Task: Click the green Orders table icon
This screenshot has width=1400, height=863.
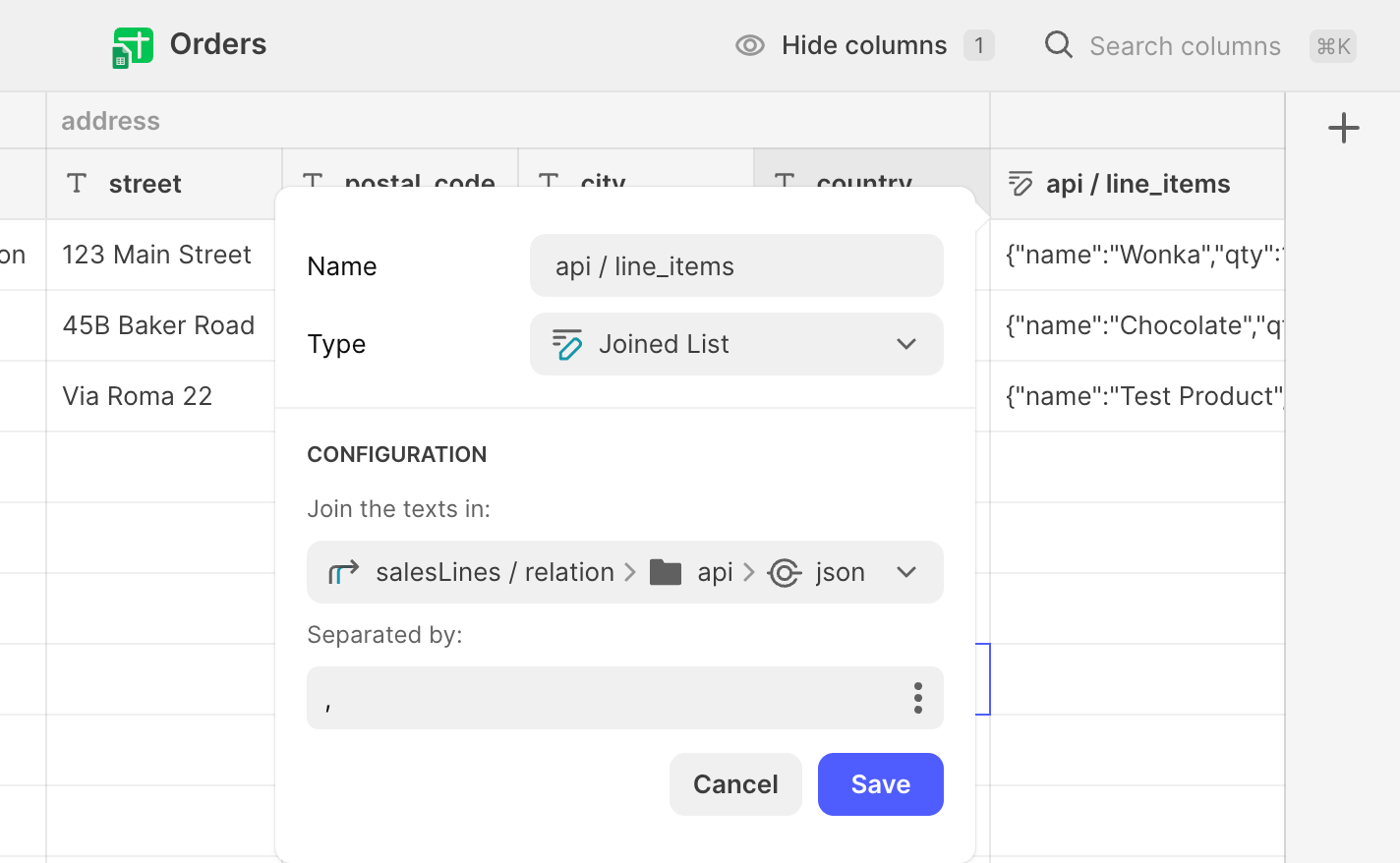Action: click(x=133, y=46)
